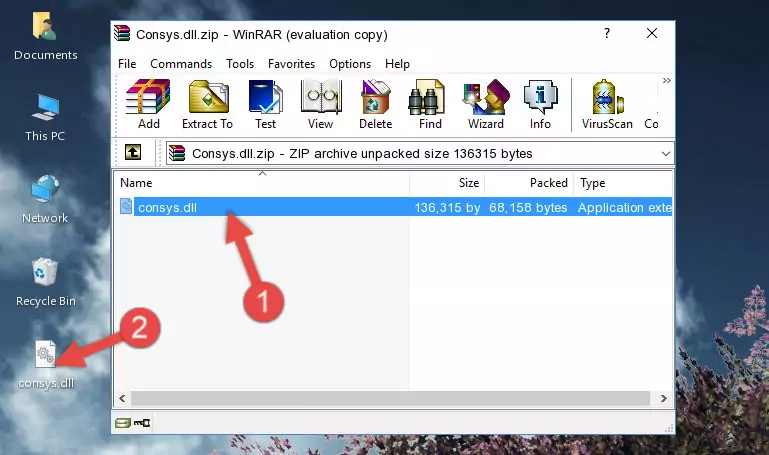
Task: Select the Recycle Bin desktop icon
Action: click(46, 283)
